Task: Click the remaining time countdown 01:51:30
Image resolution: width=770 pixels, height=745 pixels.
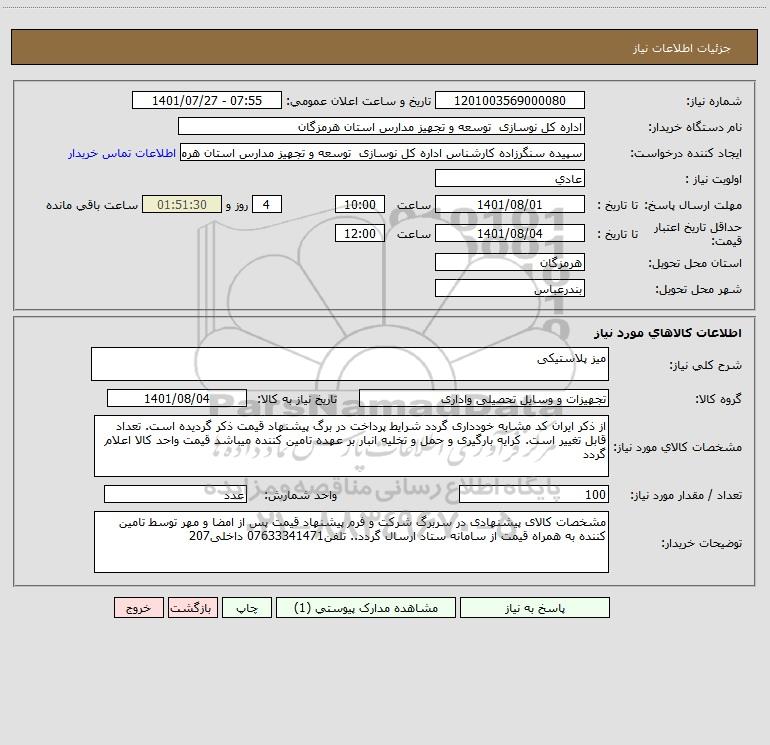Action: [x=182, y=205]
